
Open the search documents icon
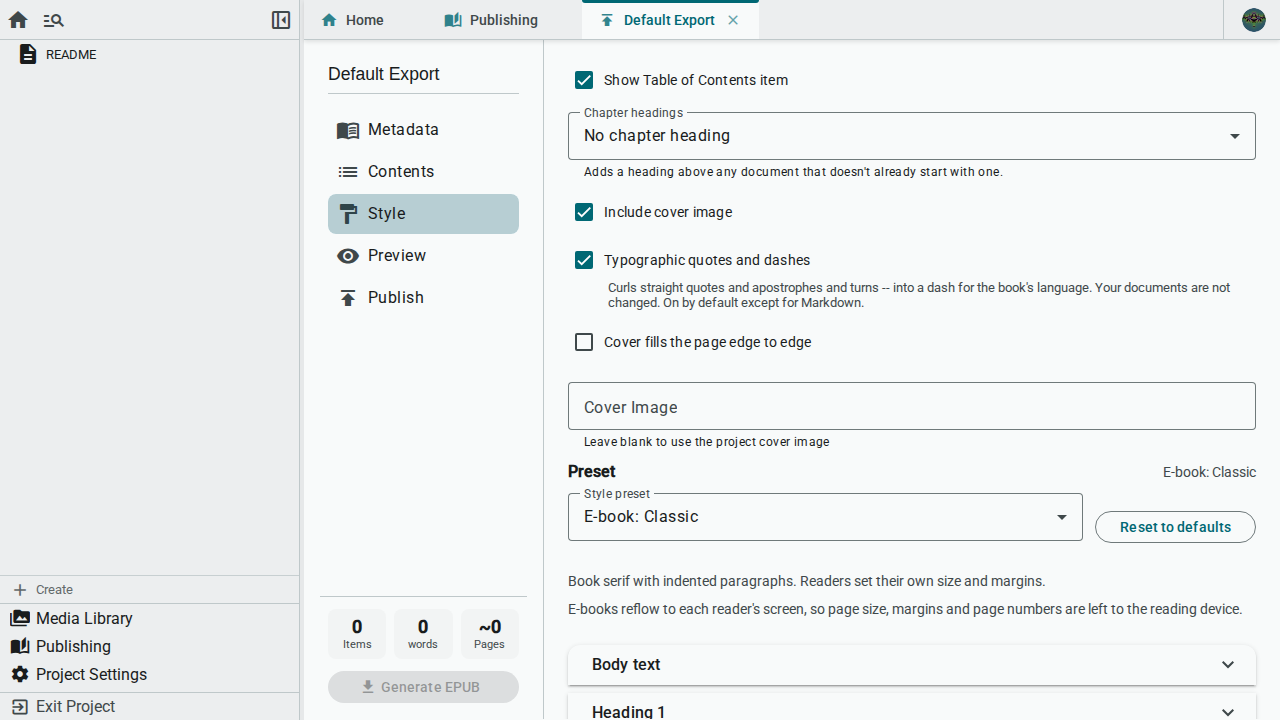(53, 20)
